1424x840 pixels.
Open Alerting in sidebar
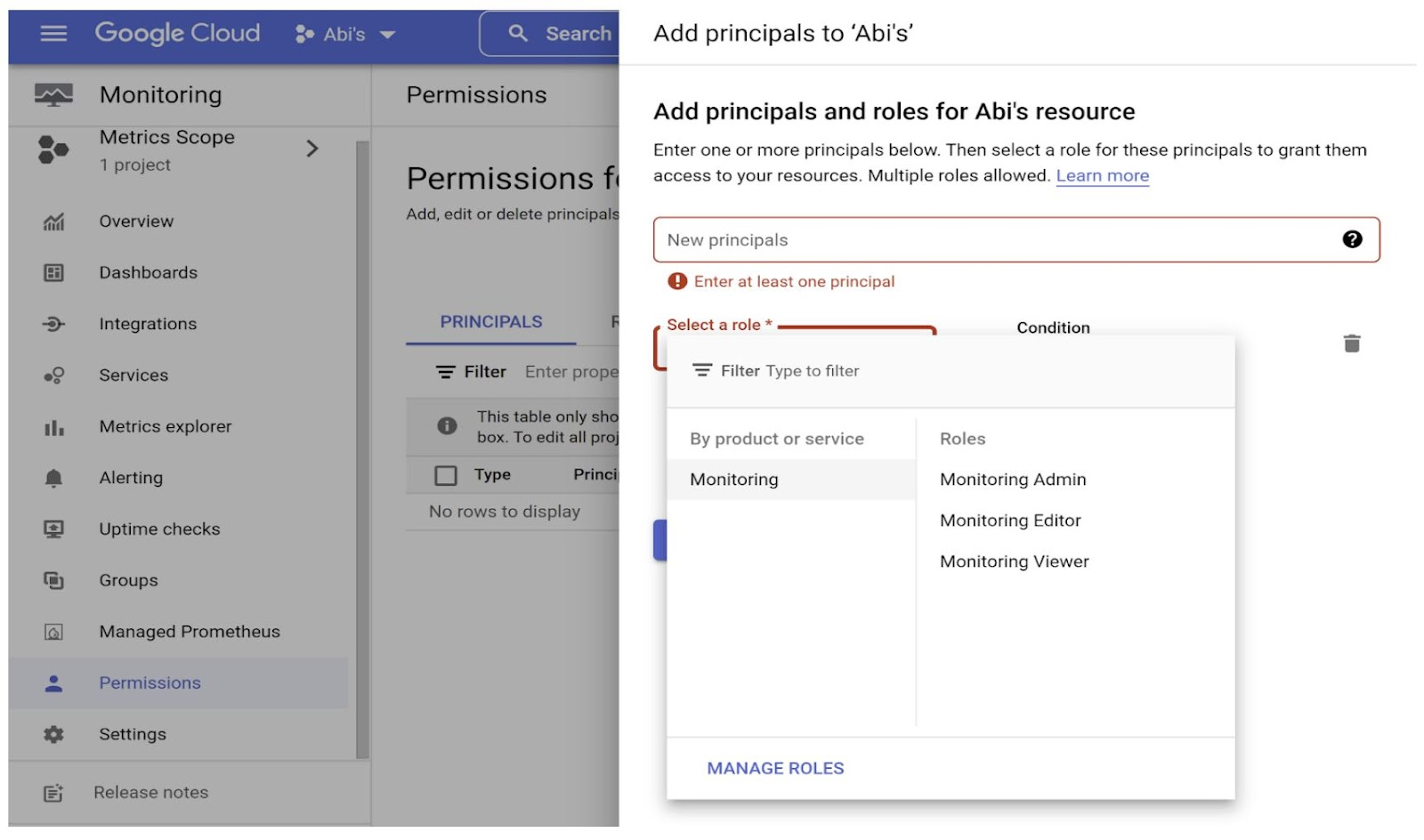pyautogui.click(x=131, y=479)
